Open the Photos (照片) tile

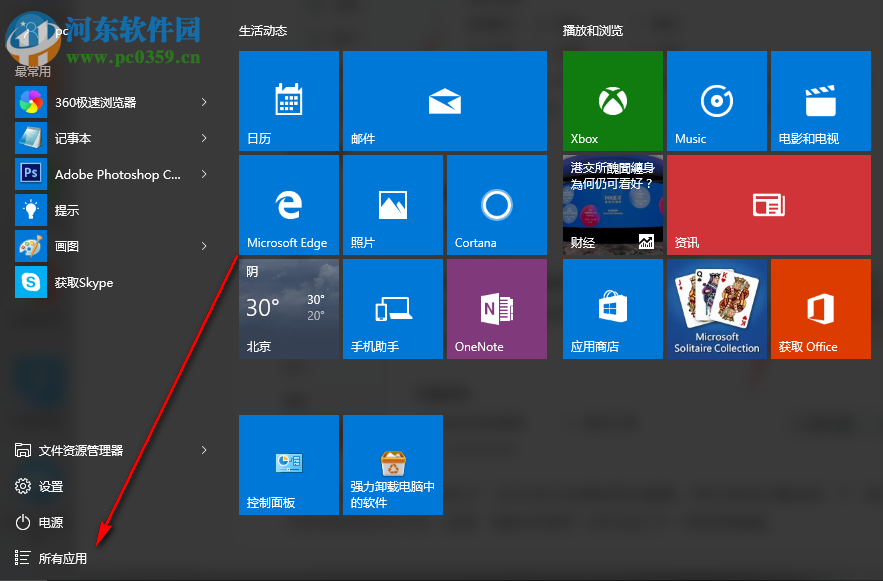pos(393,205)
